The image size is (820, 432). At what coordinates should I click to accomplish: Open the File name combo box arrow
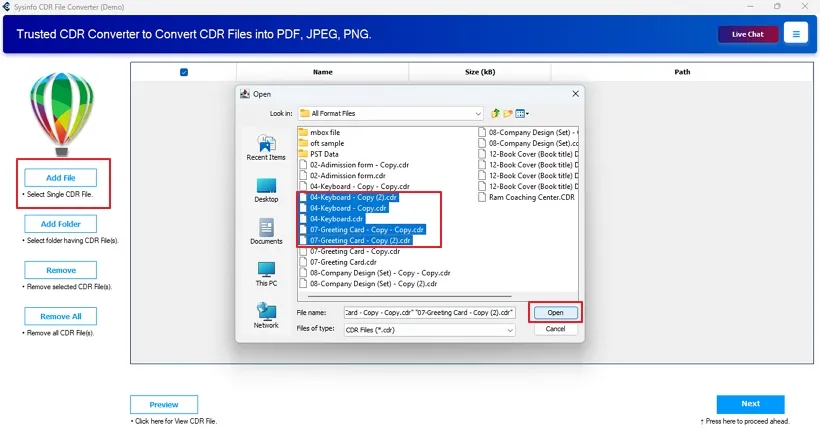[x=510, y=313]
